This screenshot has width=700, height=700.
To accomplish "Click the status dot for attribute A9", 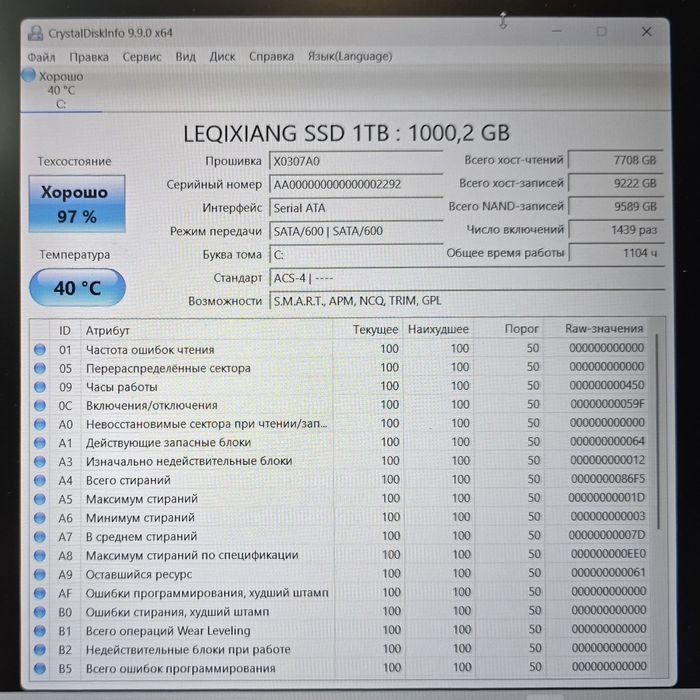I will [x=40, y=574].
